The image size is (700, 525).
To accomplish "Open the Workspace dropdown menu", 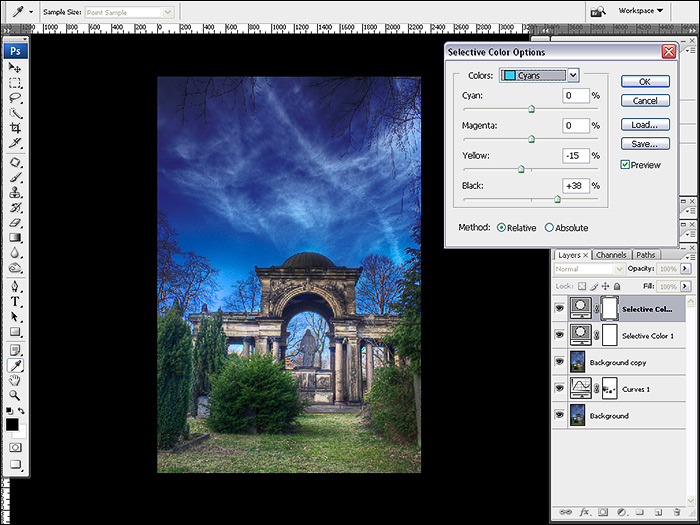I will coord(642,11).
